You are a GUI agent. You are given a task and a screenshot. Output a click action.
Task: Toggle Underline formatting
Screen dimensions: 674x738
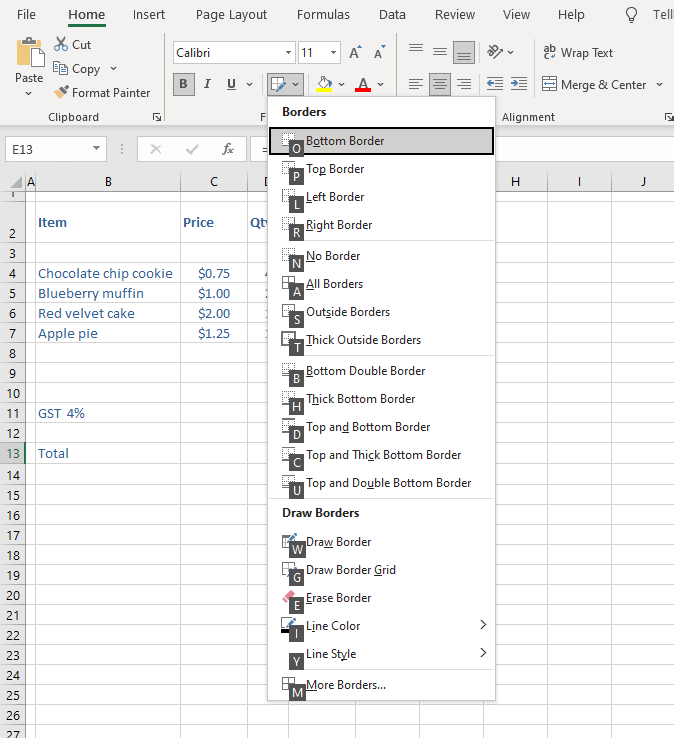point(231,84)
